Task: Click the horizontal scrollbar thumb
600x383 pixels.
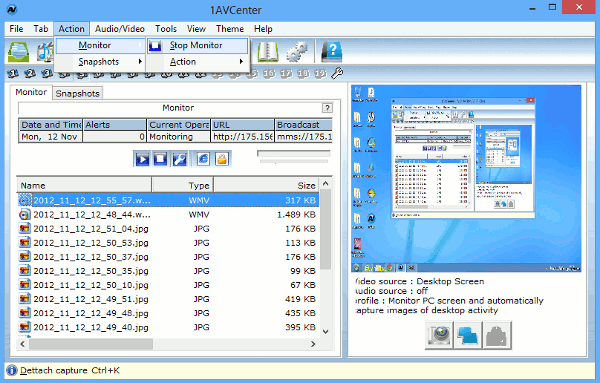Action: pos(91,344)
